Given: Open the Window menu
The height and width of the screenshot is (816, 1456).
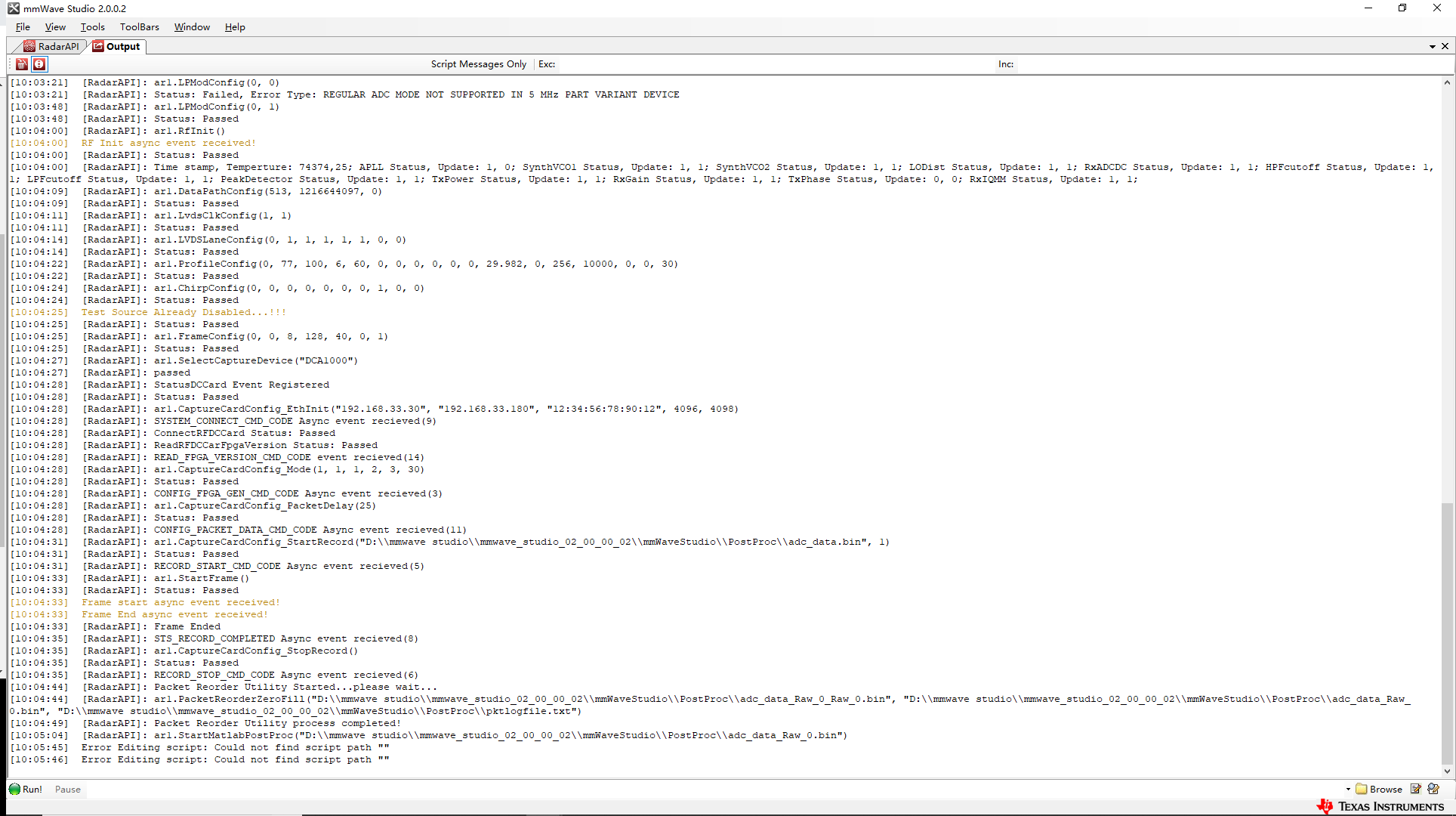Looking at the screenshot, I should 192,27.
